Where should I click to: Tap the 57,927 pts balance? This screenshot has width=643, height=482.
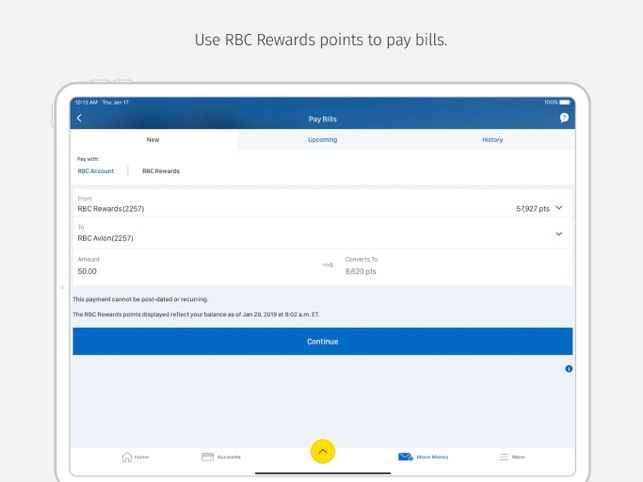click(532, 209)
